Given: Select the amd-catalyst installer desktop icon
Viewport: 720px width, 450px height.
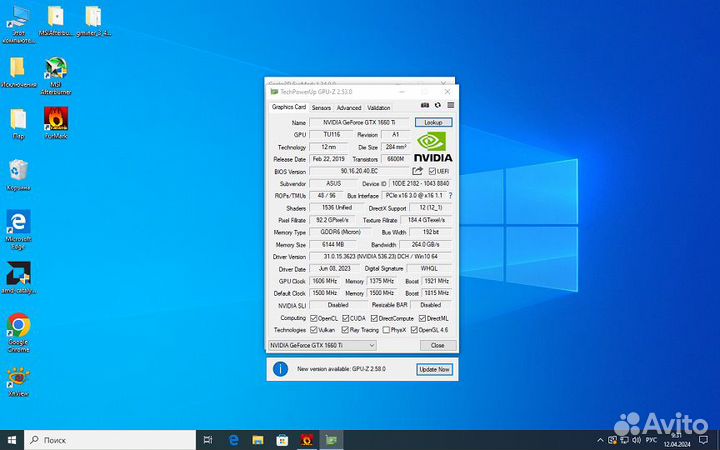Looking at the screenshot, I should pos(18,278).
